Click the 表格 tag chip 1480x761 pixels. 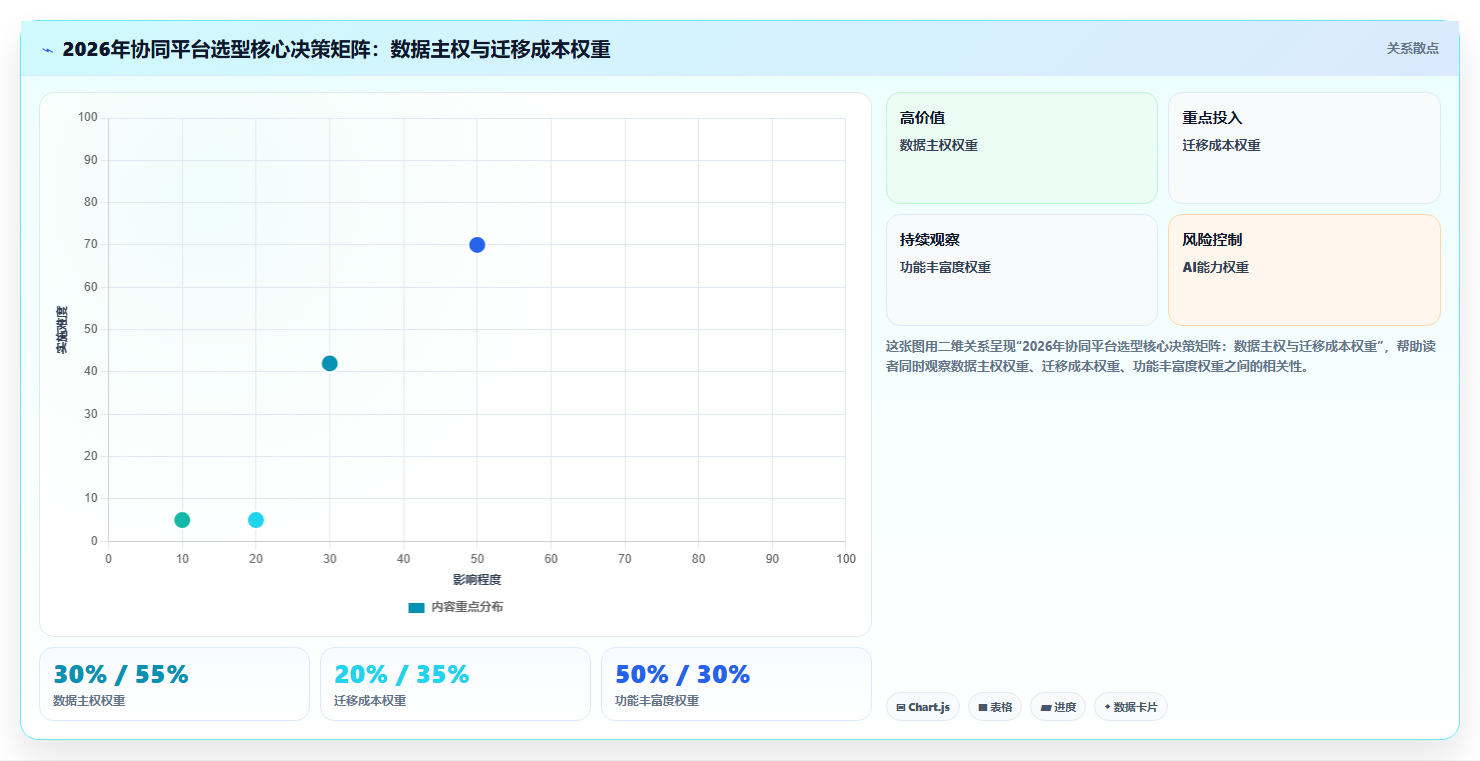pos(994,707)
